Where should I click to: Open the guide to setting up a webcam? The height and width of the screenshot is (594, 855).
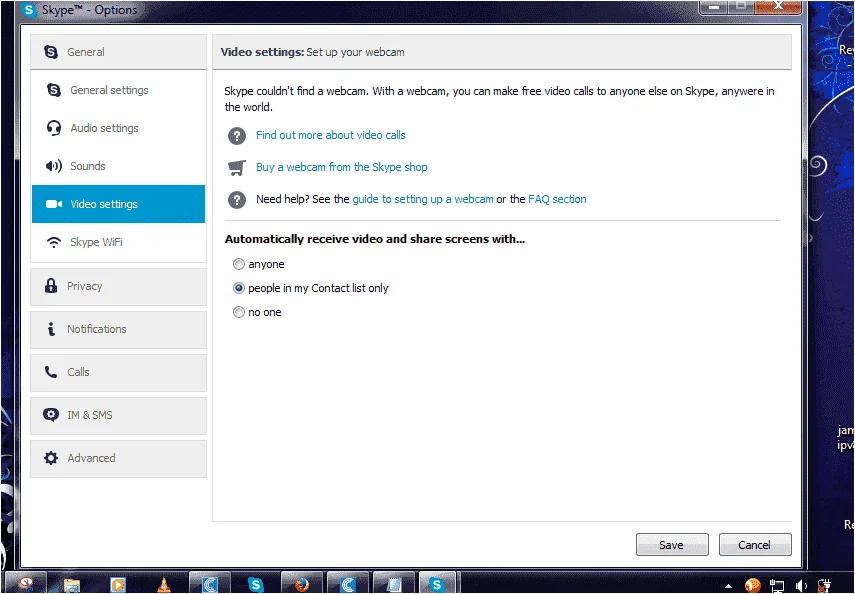(423, 199)
